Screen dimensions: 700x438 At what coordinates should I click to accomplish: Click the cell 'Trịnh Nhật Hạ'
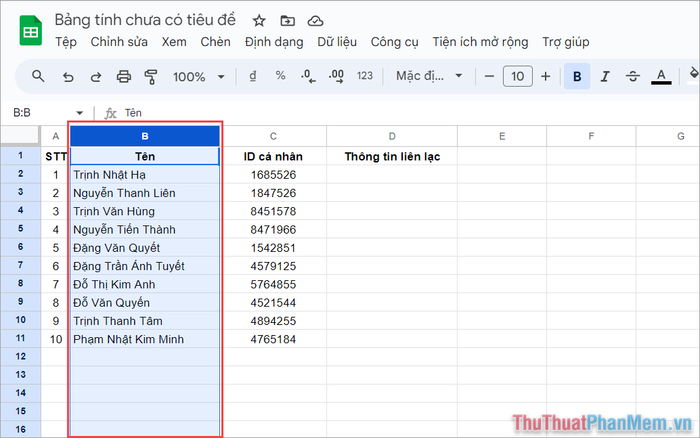click(145, 175)
